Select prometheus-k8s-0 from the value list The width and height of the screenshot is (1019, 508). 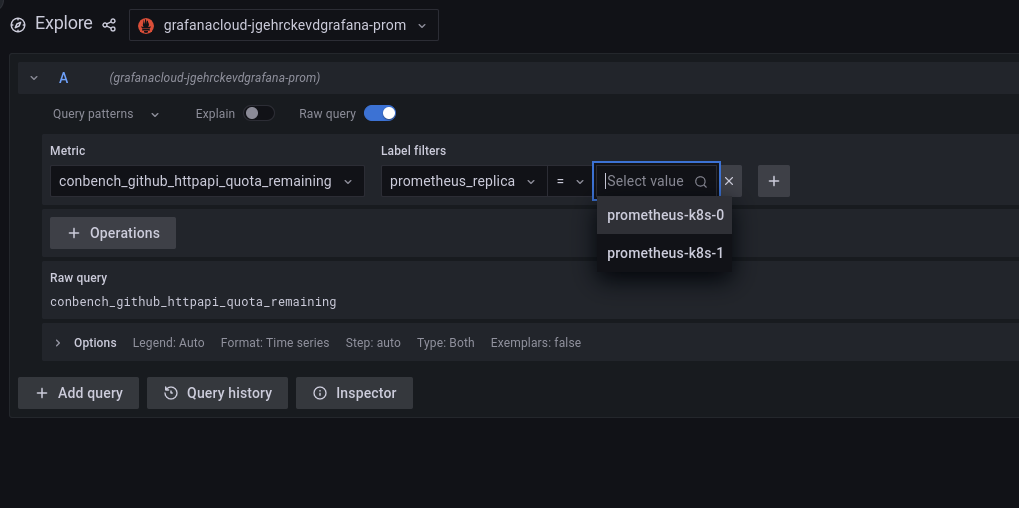tap(665, 216)
